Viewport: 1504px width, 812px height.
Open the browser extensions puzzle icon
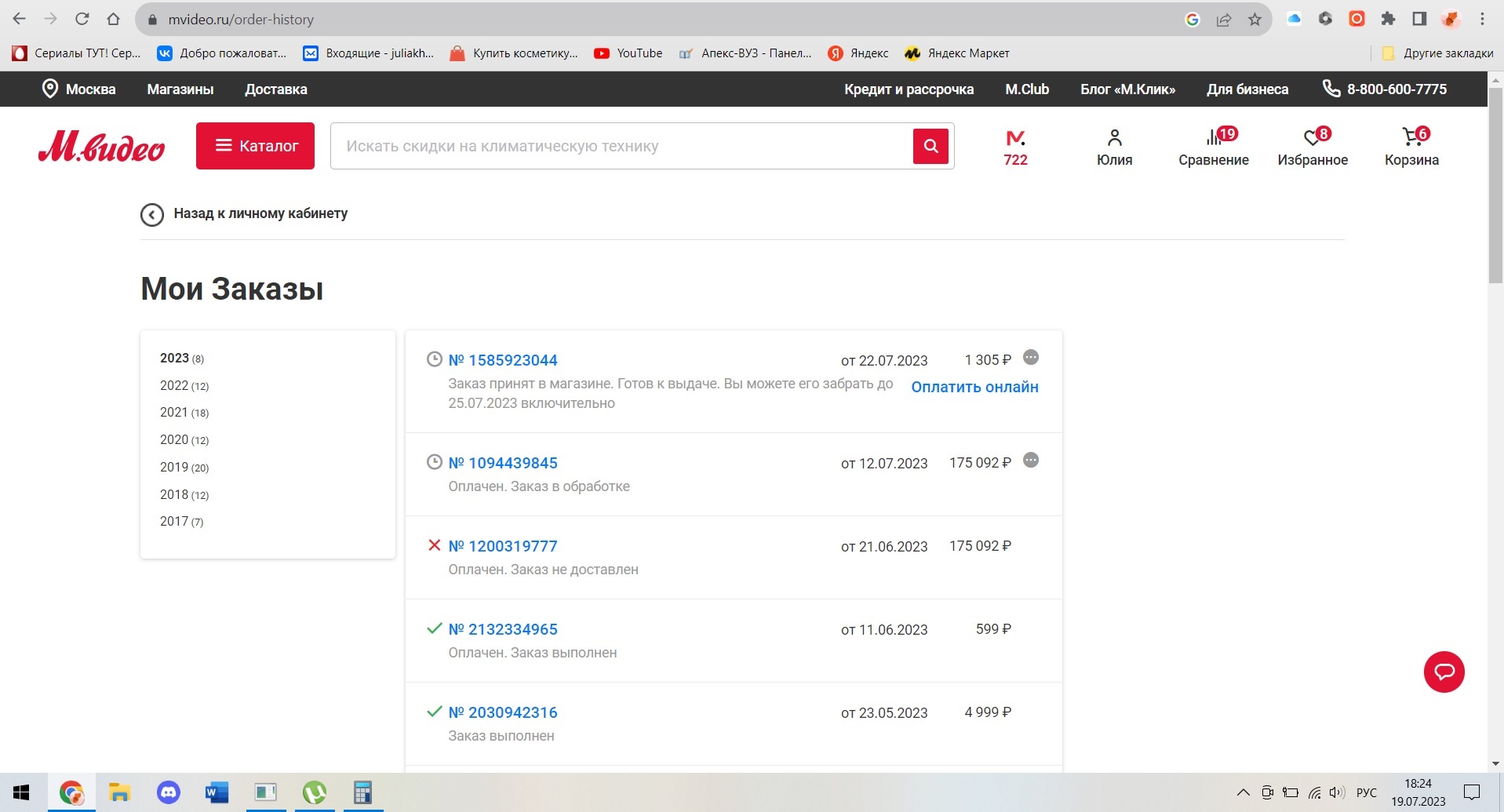(x=1388, y=19)
